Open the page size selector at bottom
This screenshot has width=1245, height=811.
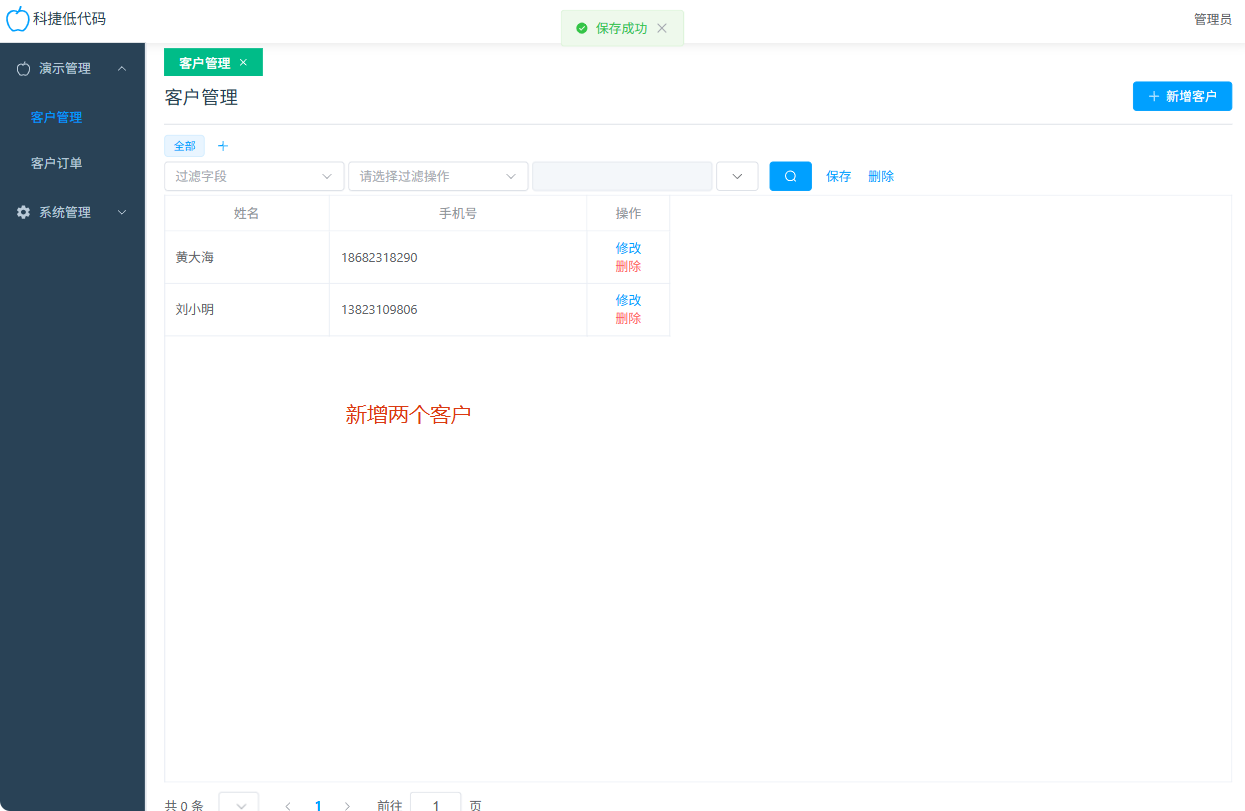point(239,804)
